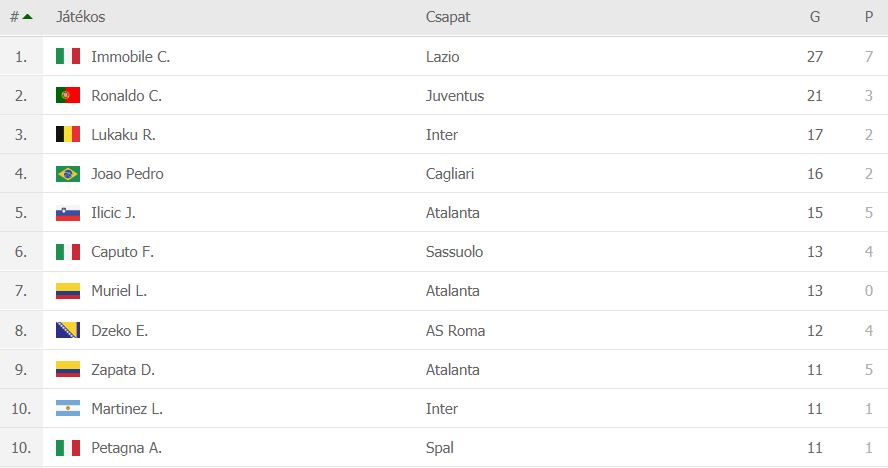Click the Italian flag beside Immobile C.

click(67, 57)
